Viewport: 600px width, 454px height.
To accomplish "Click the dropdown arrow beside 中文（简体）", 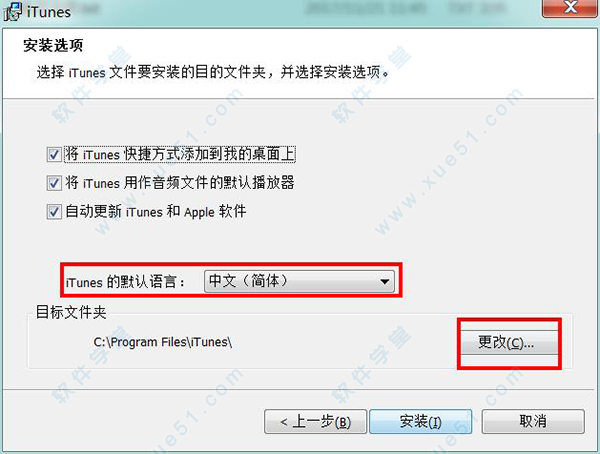I will coord(385,282).
